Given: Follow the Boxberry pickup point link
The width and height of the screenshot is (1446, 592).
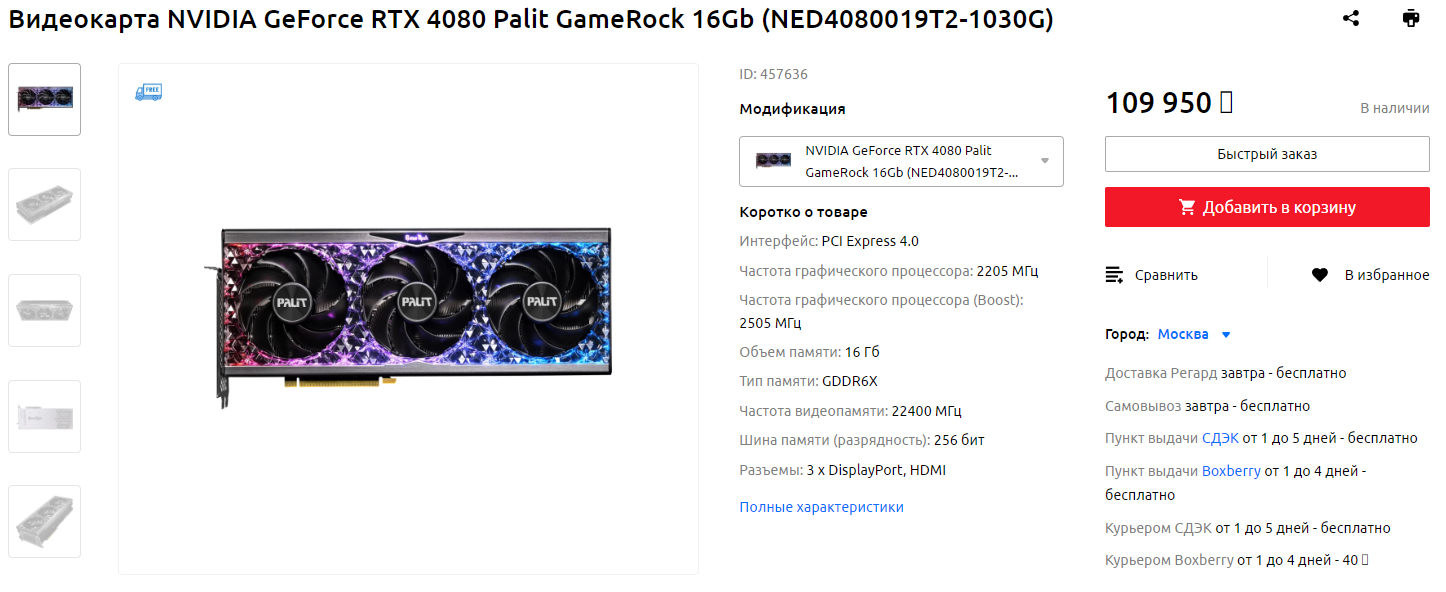Looking at the screenshot, I should coord(1231,470).
